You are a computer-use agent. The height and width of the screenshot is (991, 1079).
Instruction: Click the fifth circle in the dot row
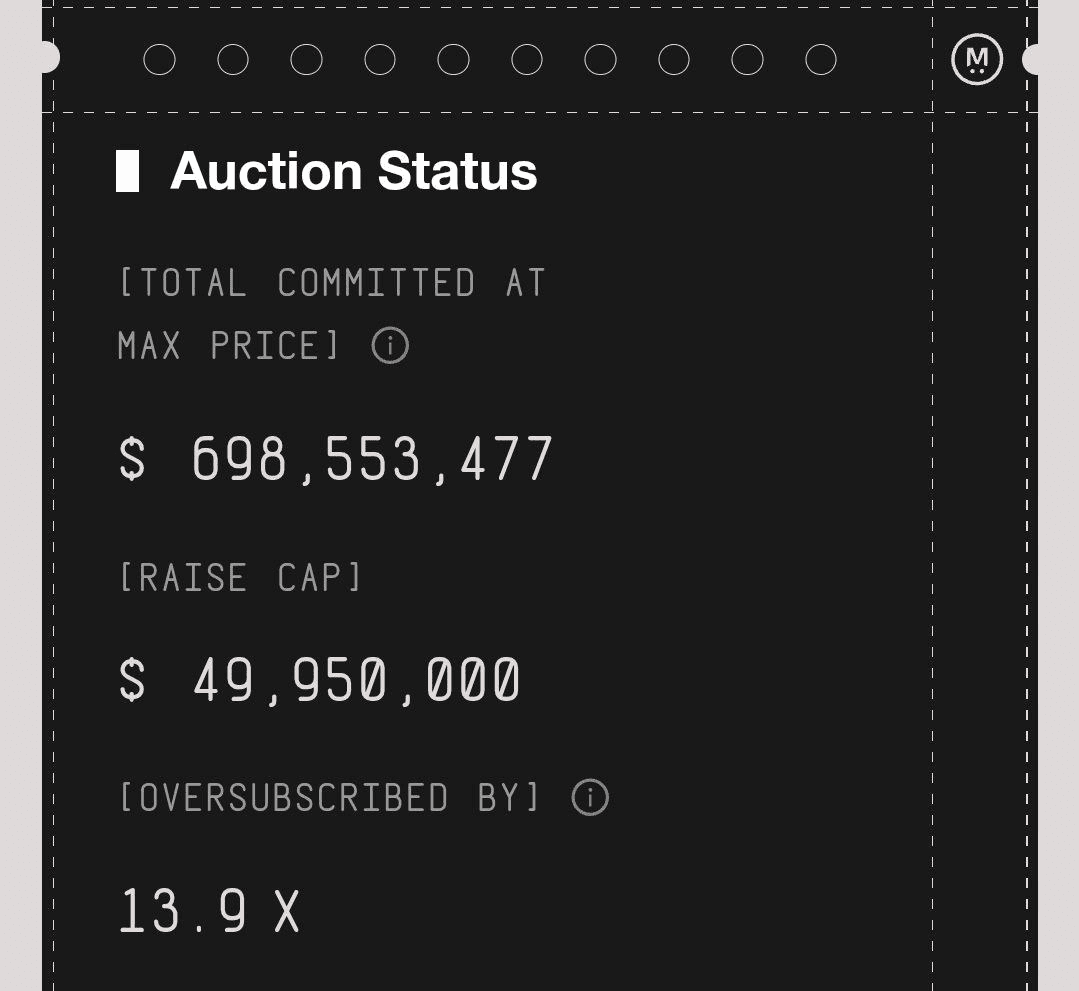tap(454, 60)
